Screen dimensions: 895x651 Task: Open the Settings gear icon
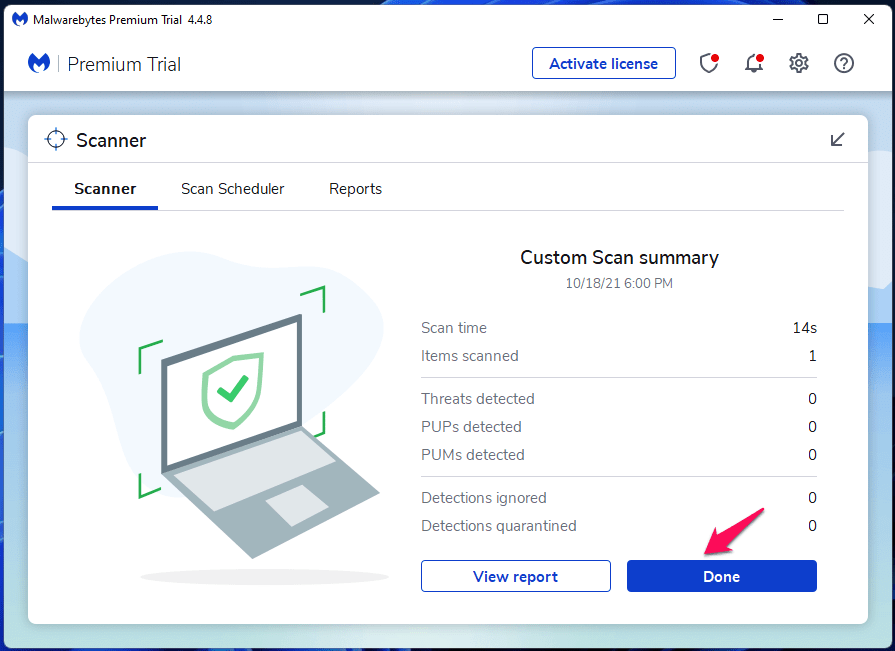click(799, 63)
